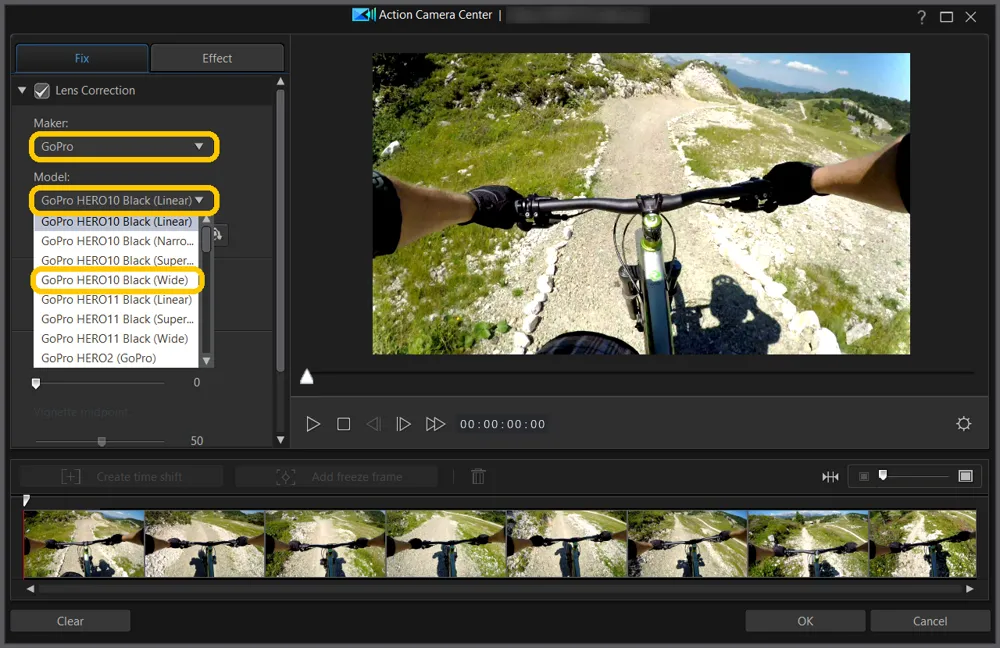Click the fit timeline to window icon
This screenshot has width=1000, height=648.
[x=830, y=476]
